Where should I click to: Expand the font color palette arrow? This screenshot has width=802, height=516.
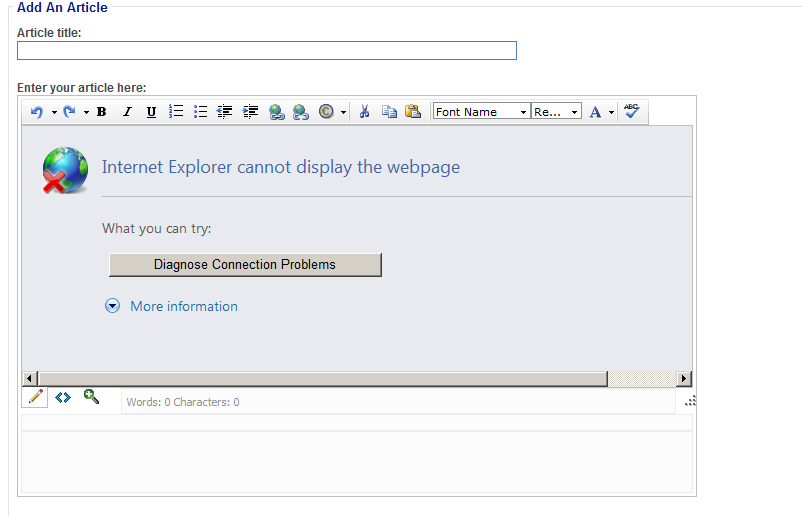click(x=611, y=113)
